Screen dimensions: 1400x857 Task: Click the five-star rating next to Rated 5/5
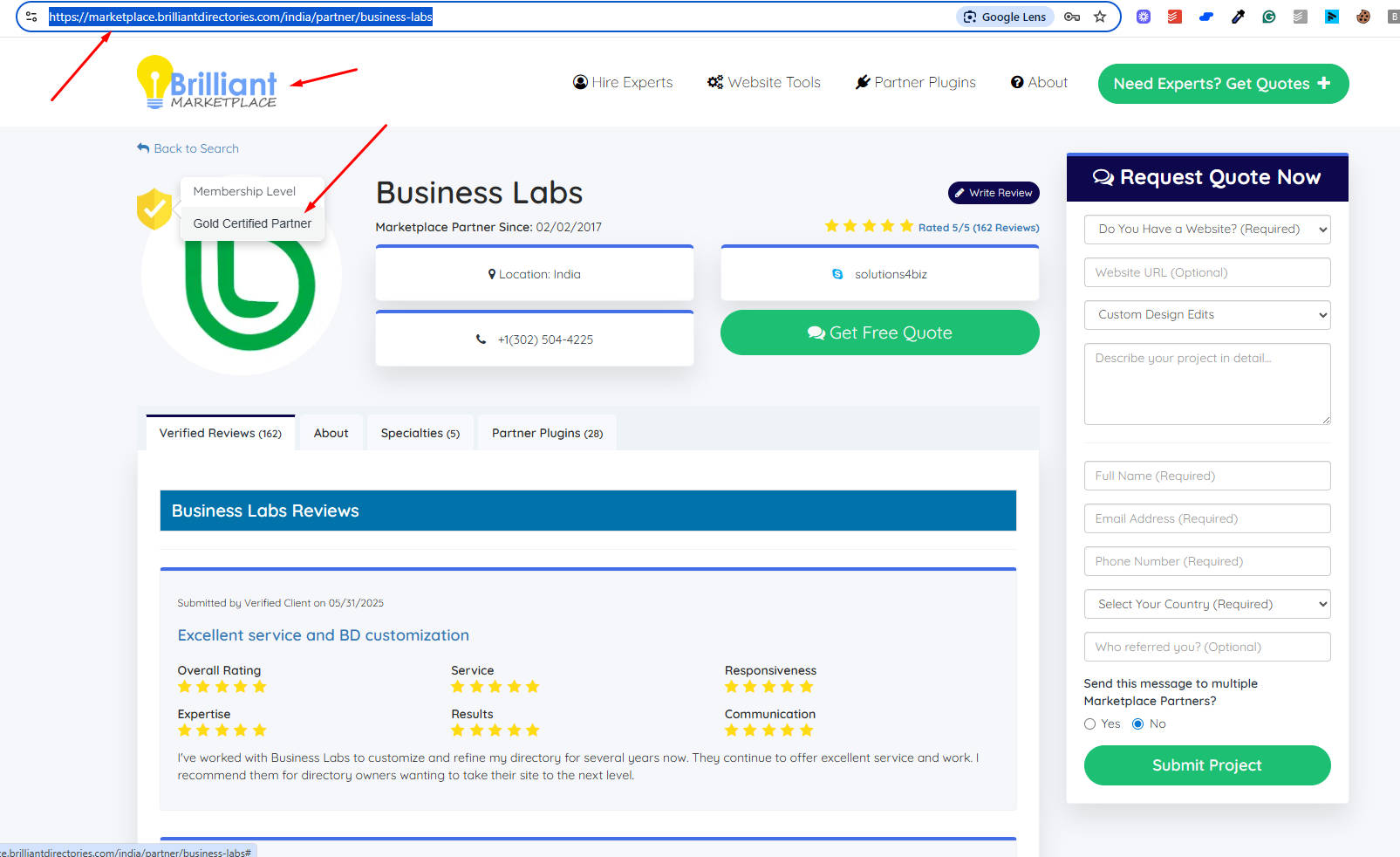point(868,225)
